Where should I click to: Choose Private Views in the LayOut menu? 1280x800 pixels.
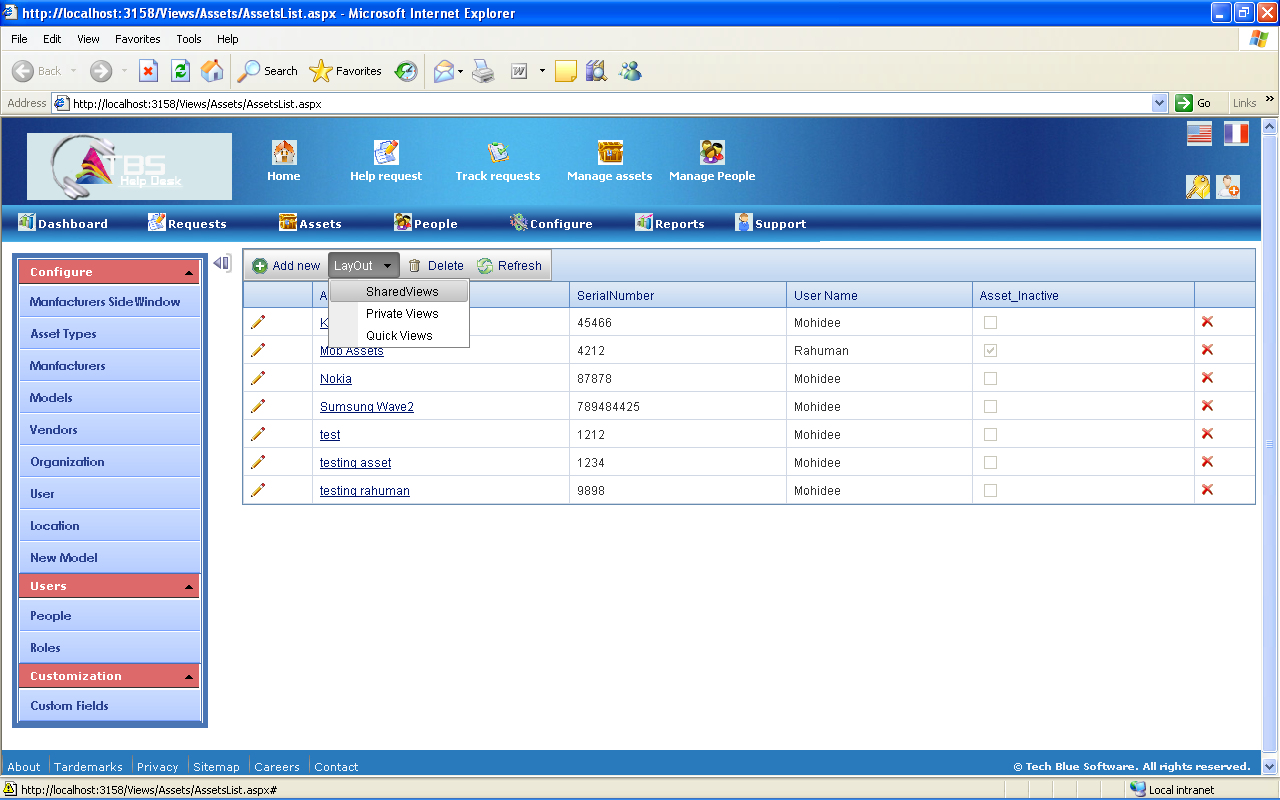tap(400, 313)
